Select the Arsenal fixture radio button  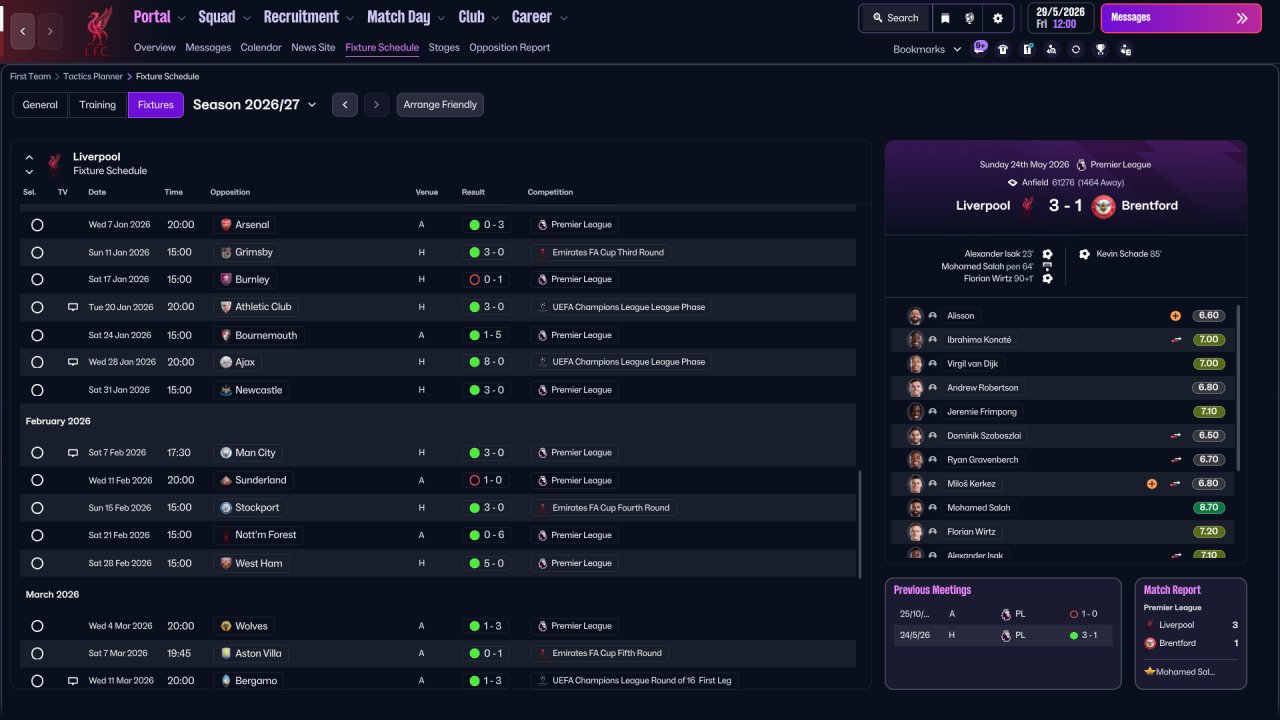pos(37,225)
